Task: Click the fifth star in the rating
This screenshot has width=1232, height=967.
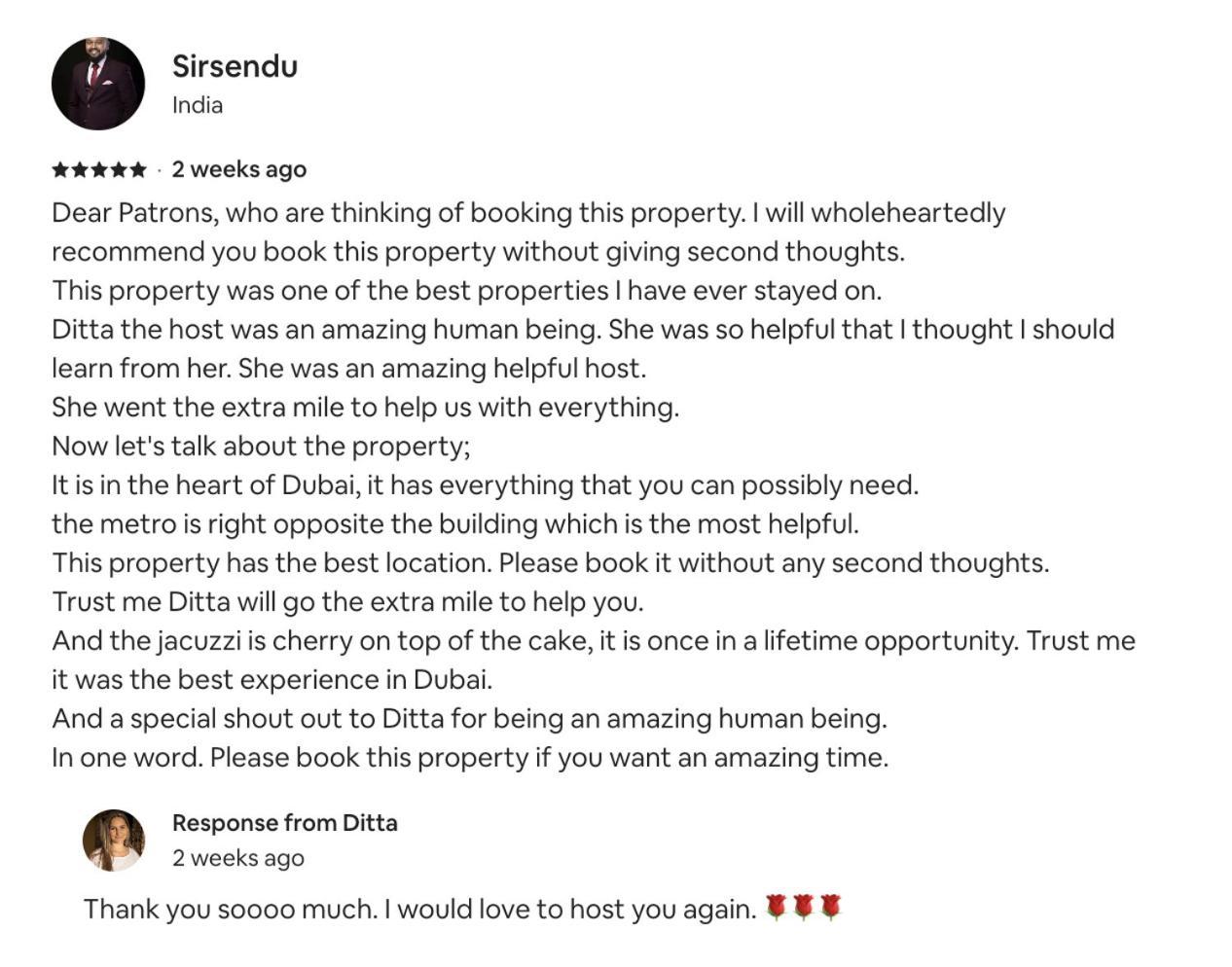Action: click(x=137, y=170)
